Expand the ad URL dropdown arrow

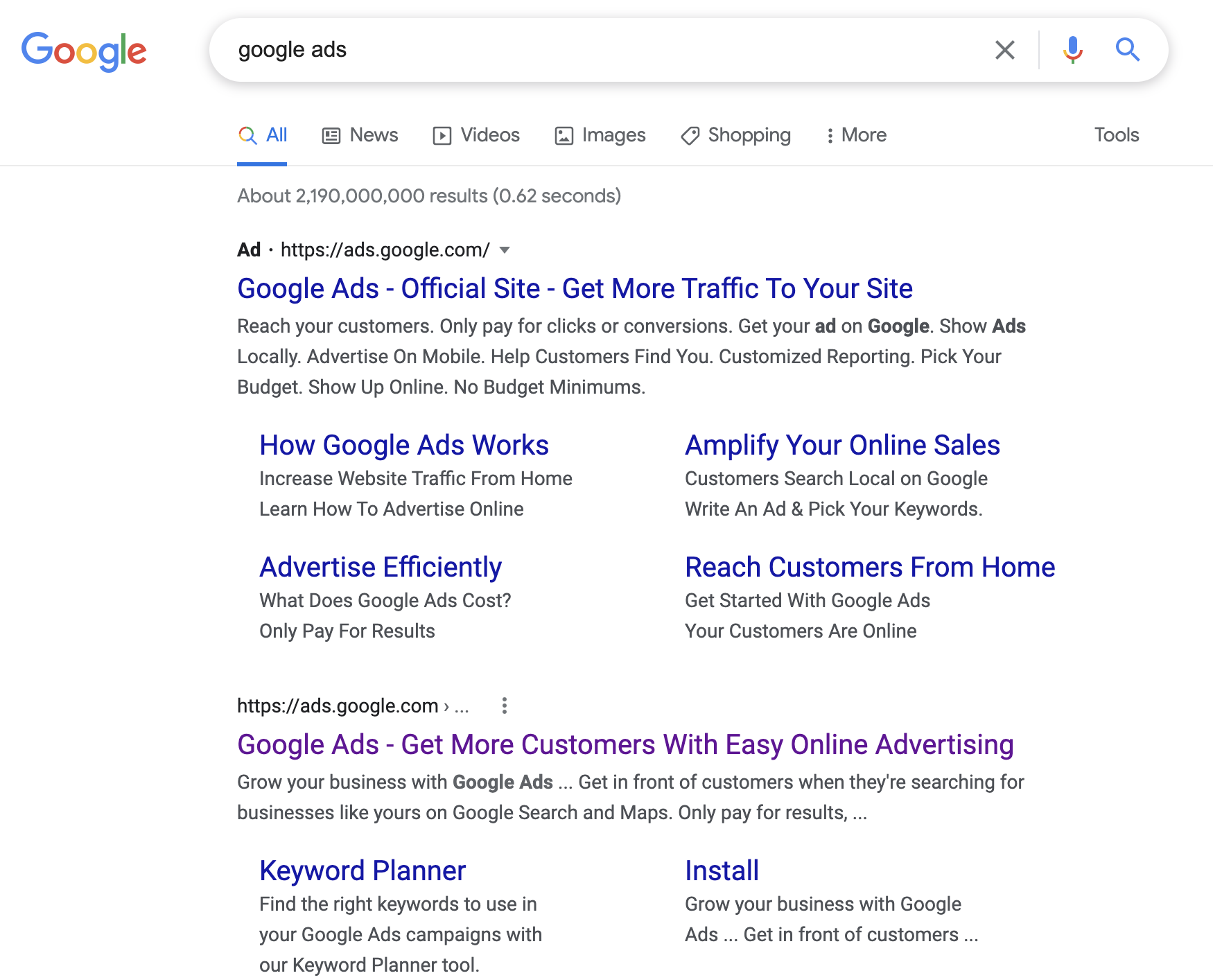pyautogui.click(x=505, y=250)
